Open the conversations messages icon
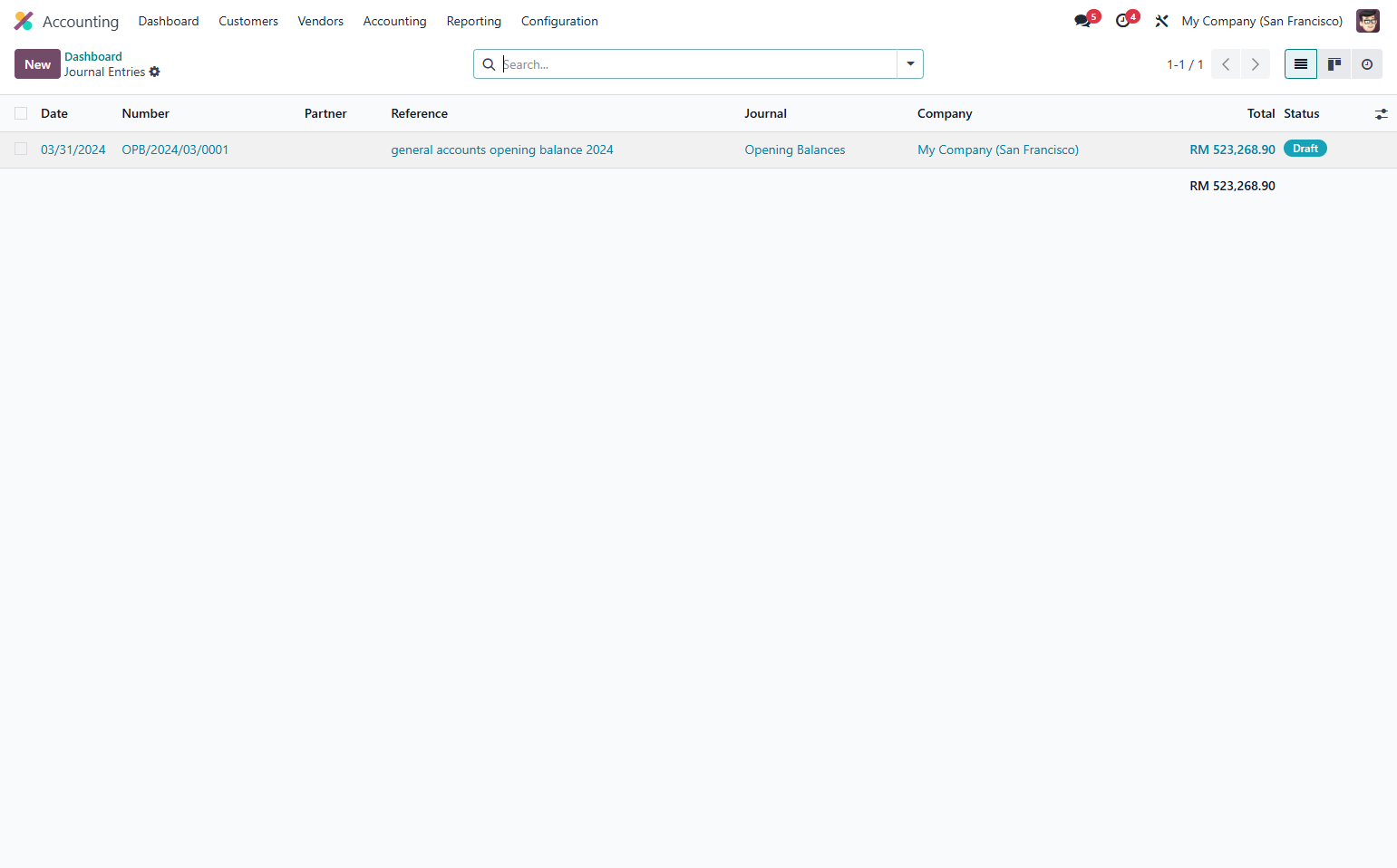 pyautogui.click(x=1082, y=21)
